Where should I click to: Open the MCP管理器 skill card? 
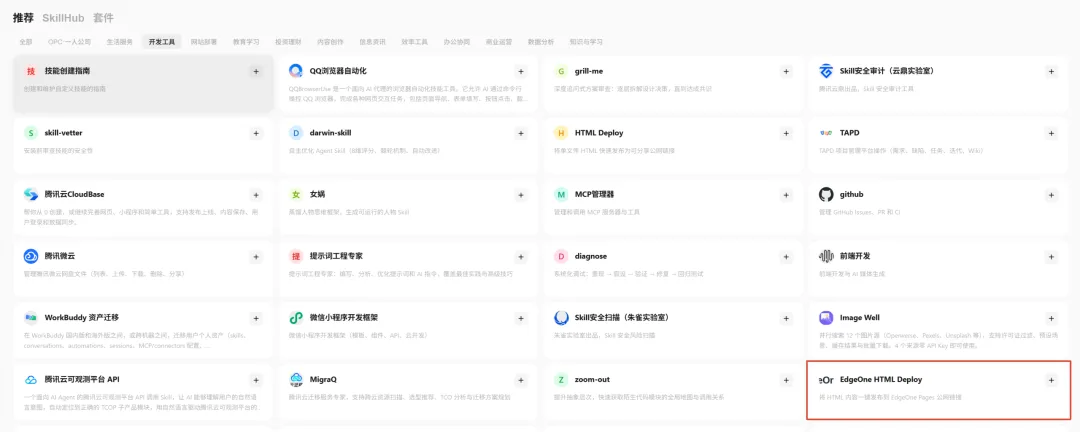point(673,206)
